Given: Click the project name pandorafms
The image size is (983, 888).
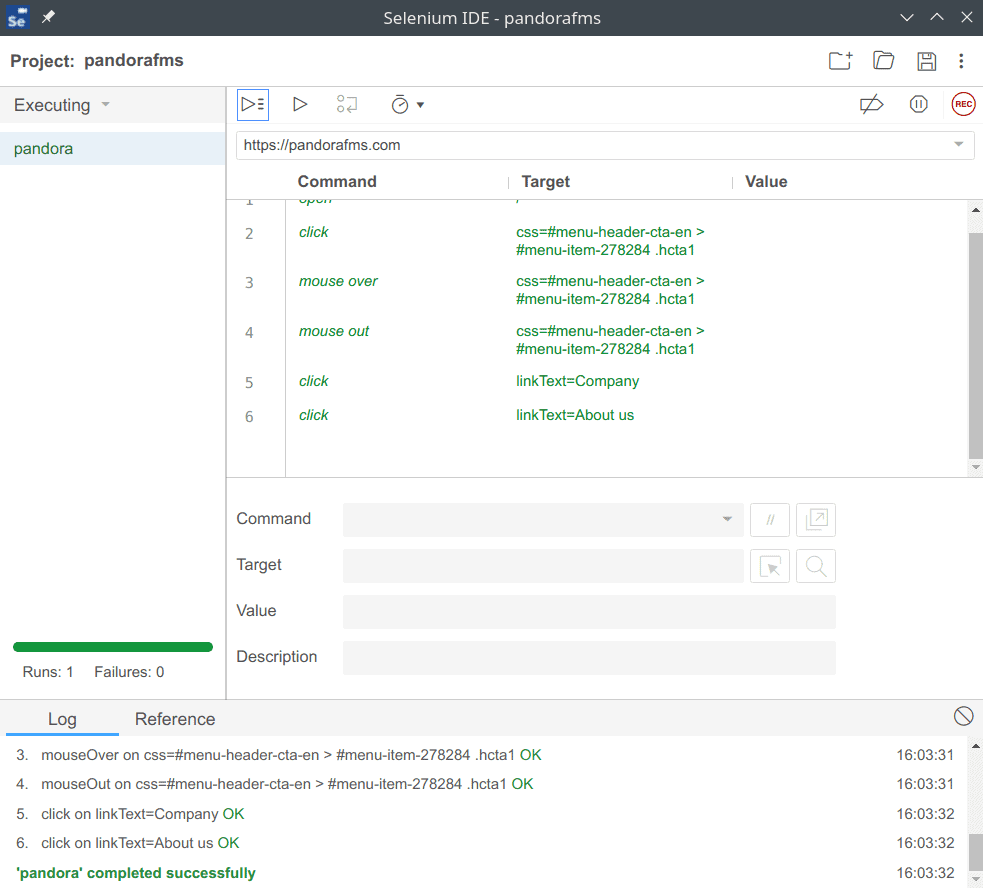Looking at the screenshot, I should point(134,61).
